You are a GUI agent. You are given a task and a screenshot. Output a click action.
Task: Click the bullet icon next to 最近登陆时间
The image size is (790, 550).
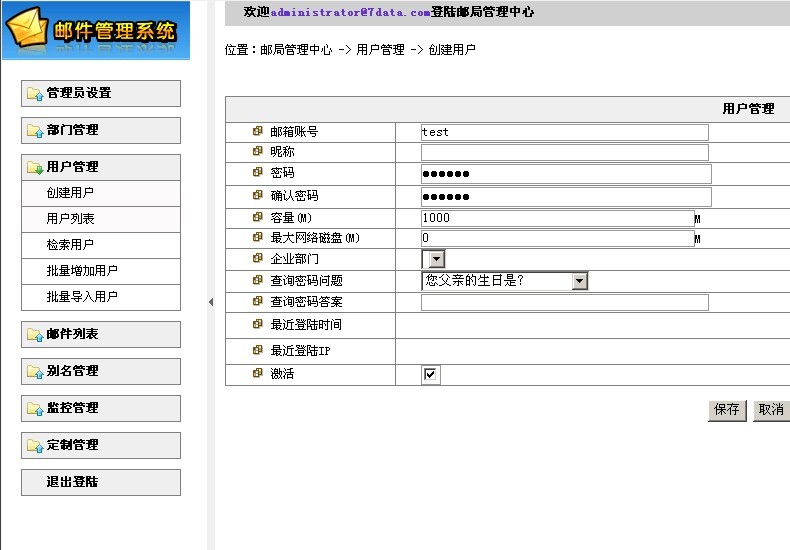point(257,324)
